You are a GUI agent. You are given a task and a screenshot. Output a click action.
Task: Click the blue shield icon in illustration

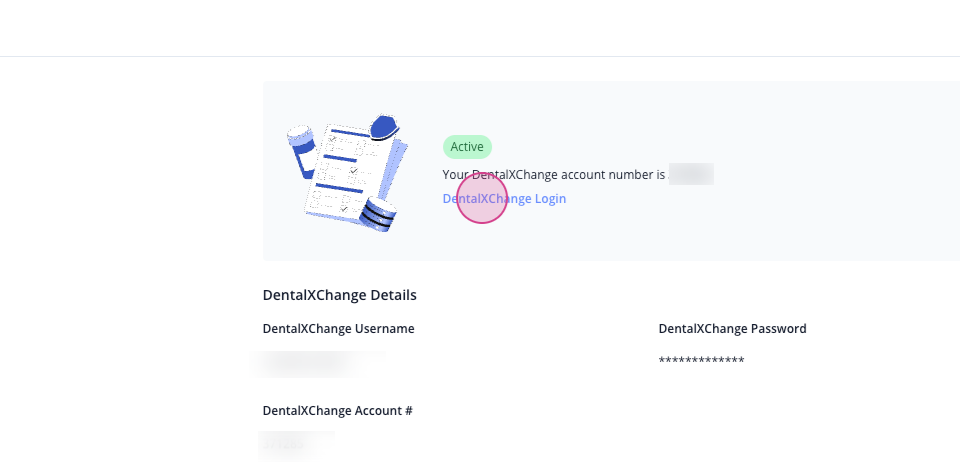(x=384, y=126)
